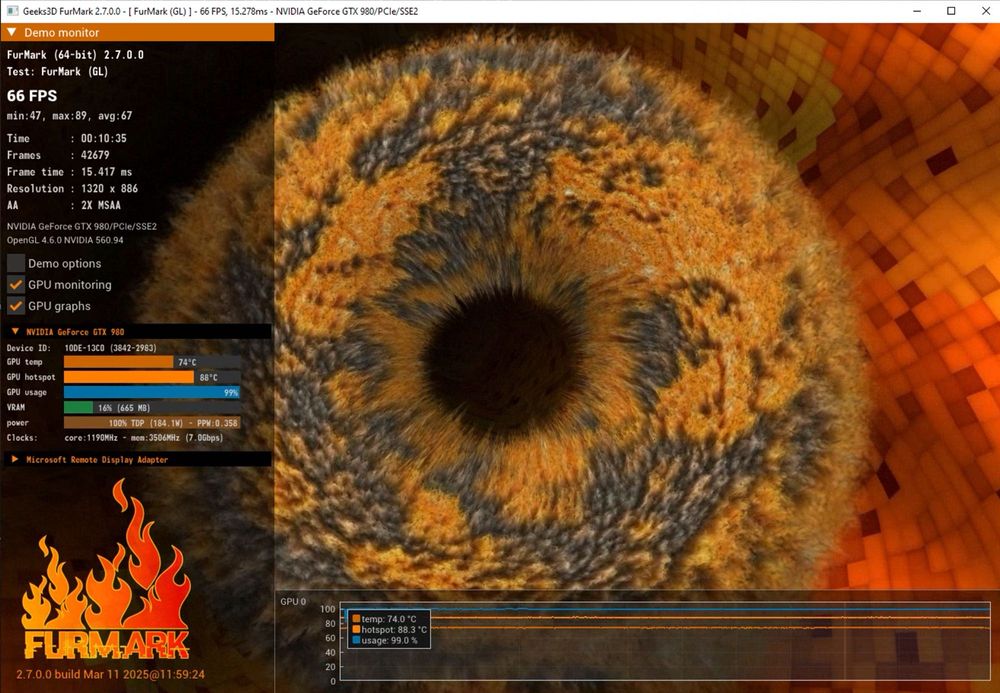1000x693 pixels.
Task: Click the FurMark (64-bit) 2.7.0.0 text
Action: tap(75, 55)
